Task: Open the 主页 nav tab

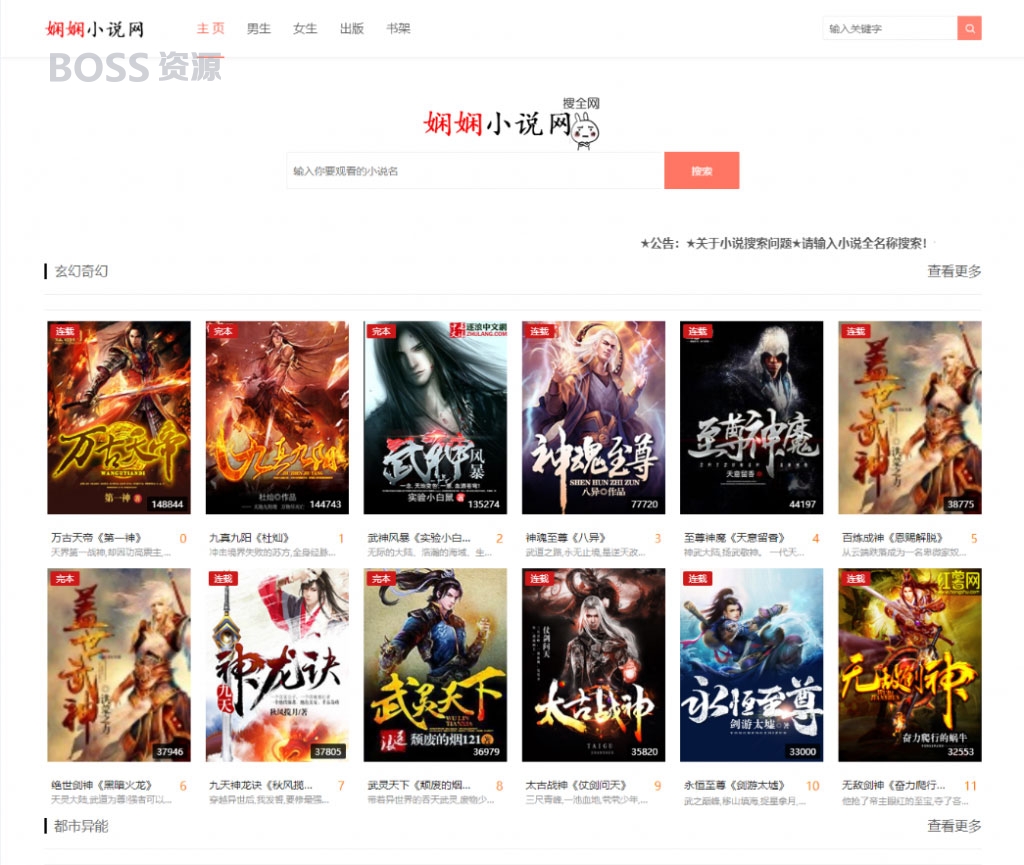Action: (210, 28)
